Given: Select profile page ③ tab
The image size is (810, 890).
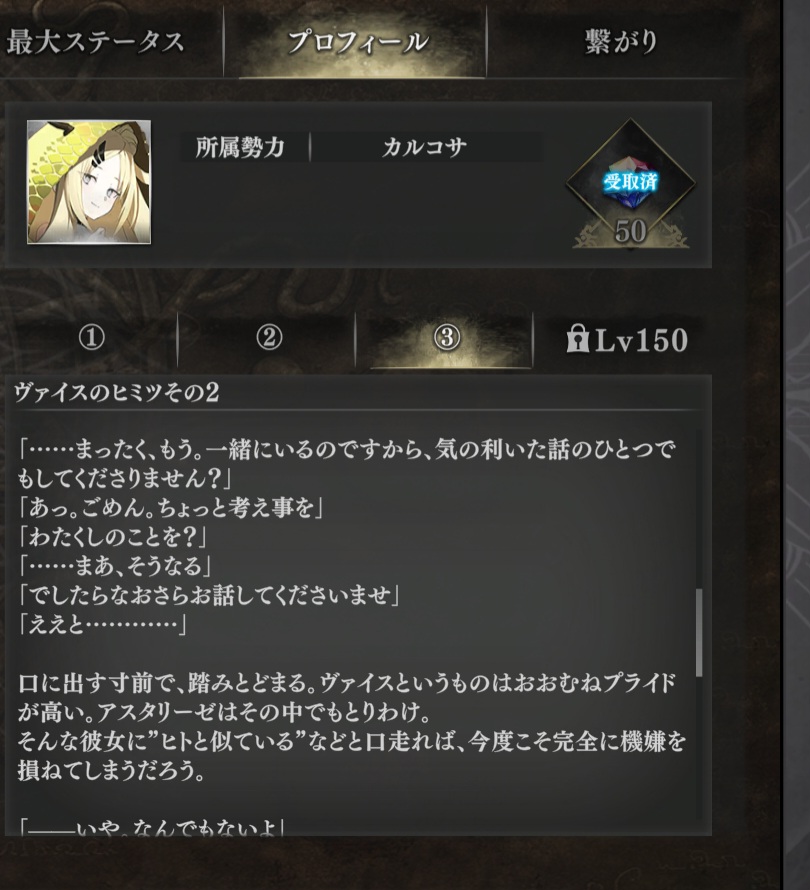Looking at the screenshot, I should [x=447, y=338].
